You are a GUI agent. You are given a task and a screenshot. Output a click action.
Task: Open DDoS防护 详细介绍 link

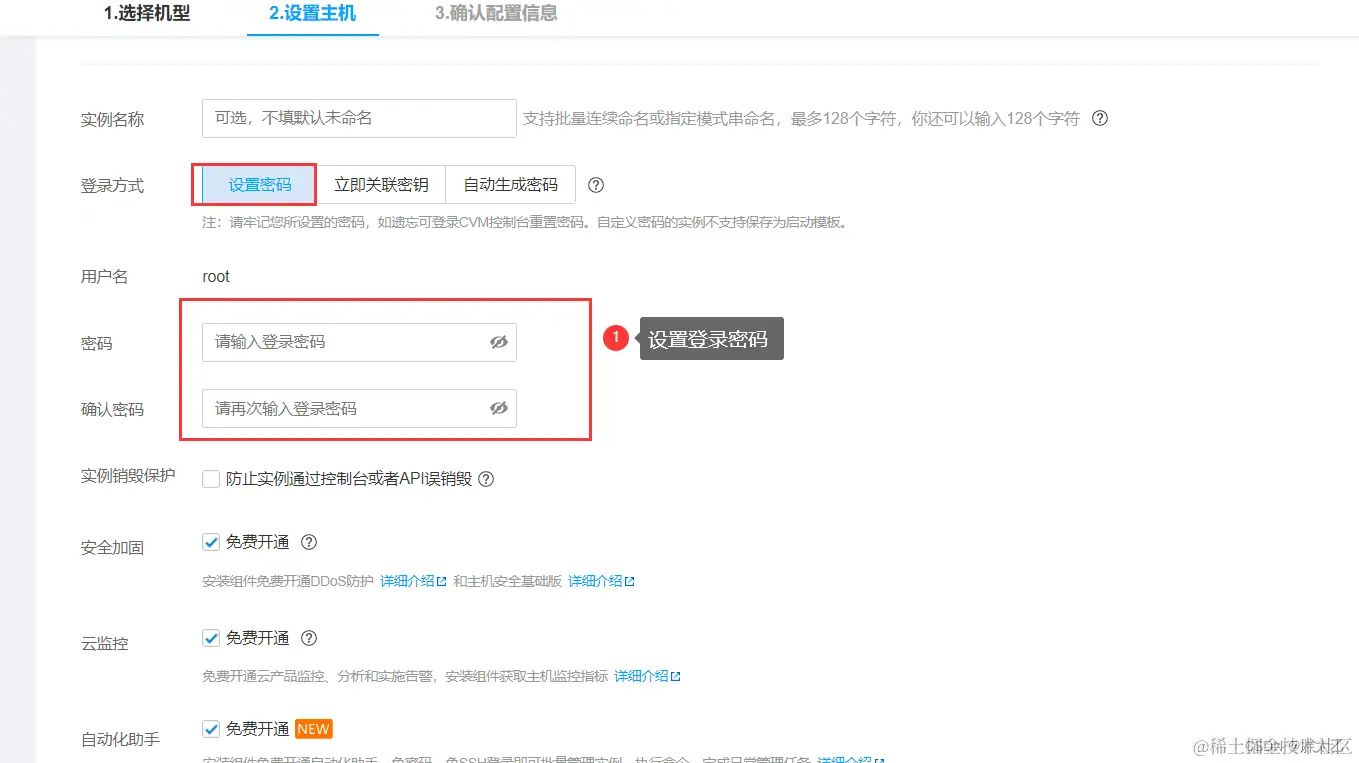coord(407,581)
